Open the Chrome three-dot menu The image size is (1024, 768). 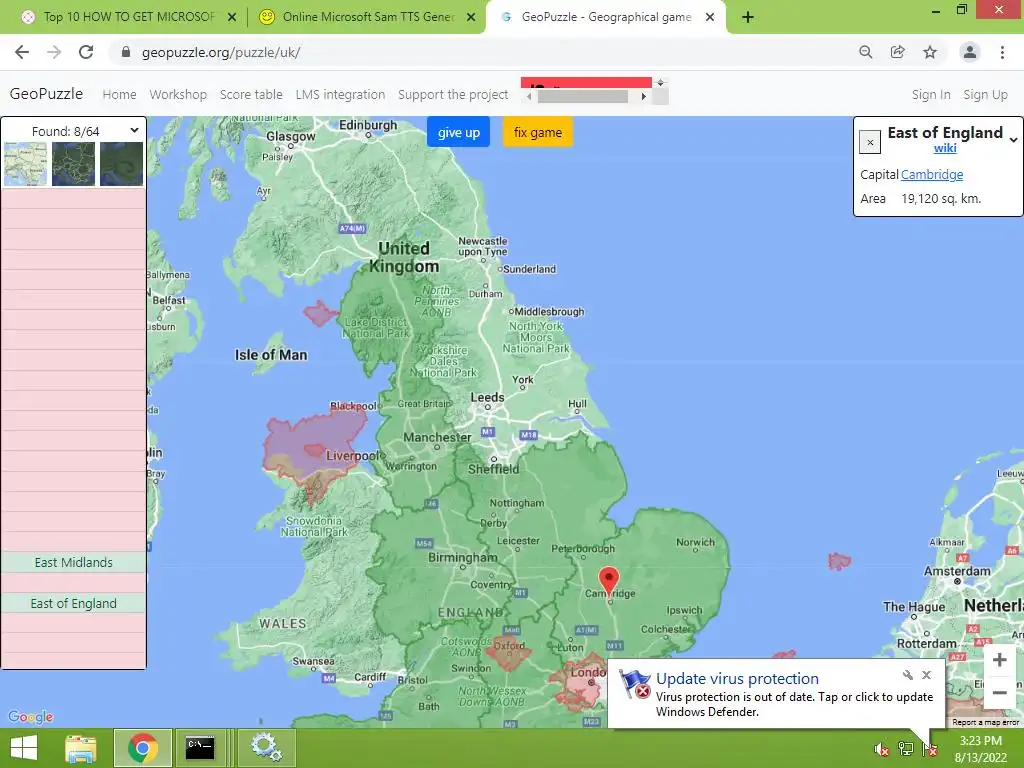(1002, 52)
